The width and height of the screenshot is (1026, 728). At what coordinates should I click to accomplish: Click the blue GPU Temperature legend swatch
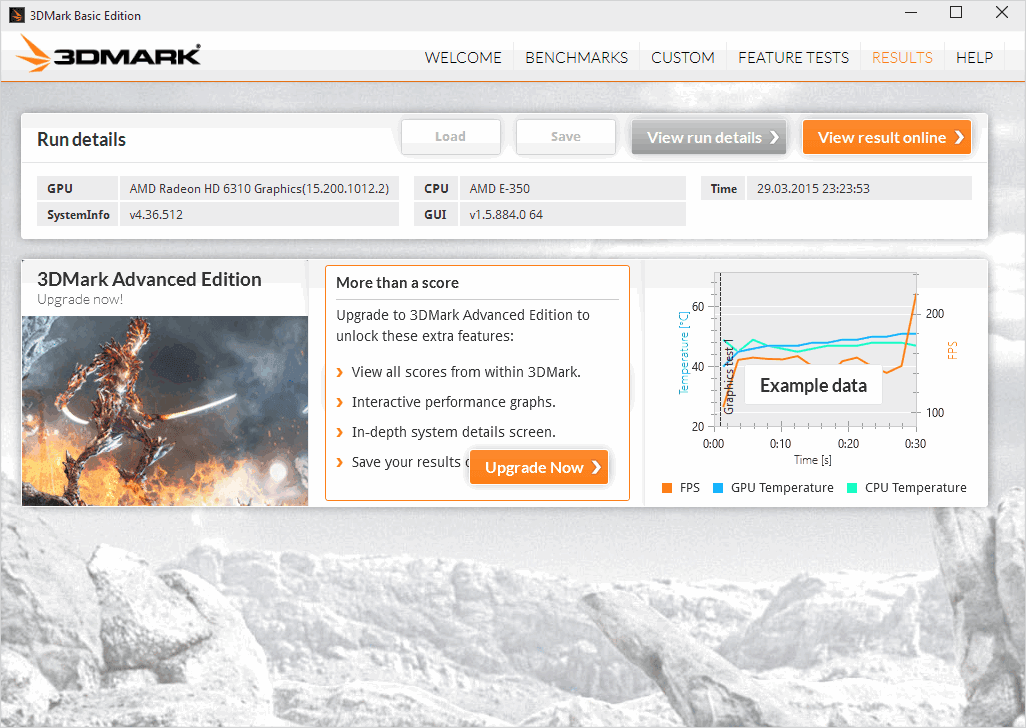tap(718, 488)
